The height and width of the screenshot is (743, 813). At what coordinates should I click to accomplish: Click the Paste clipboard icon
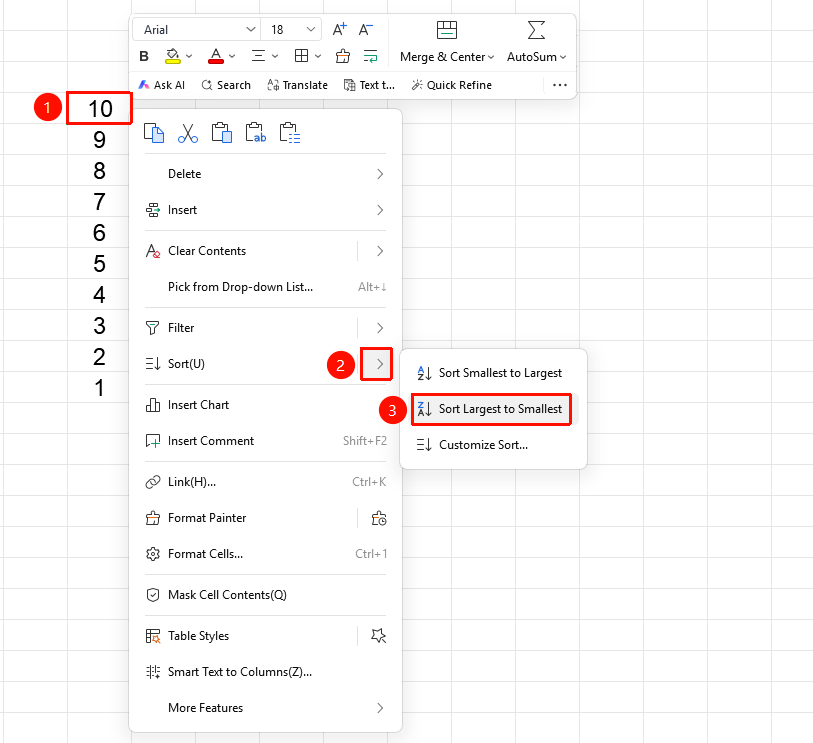coord(221,133)
